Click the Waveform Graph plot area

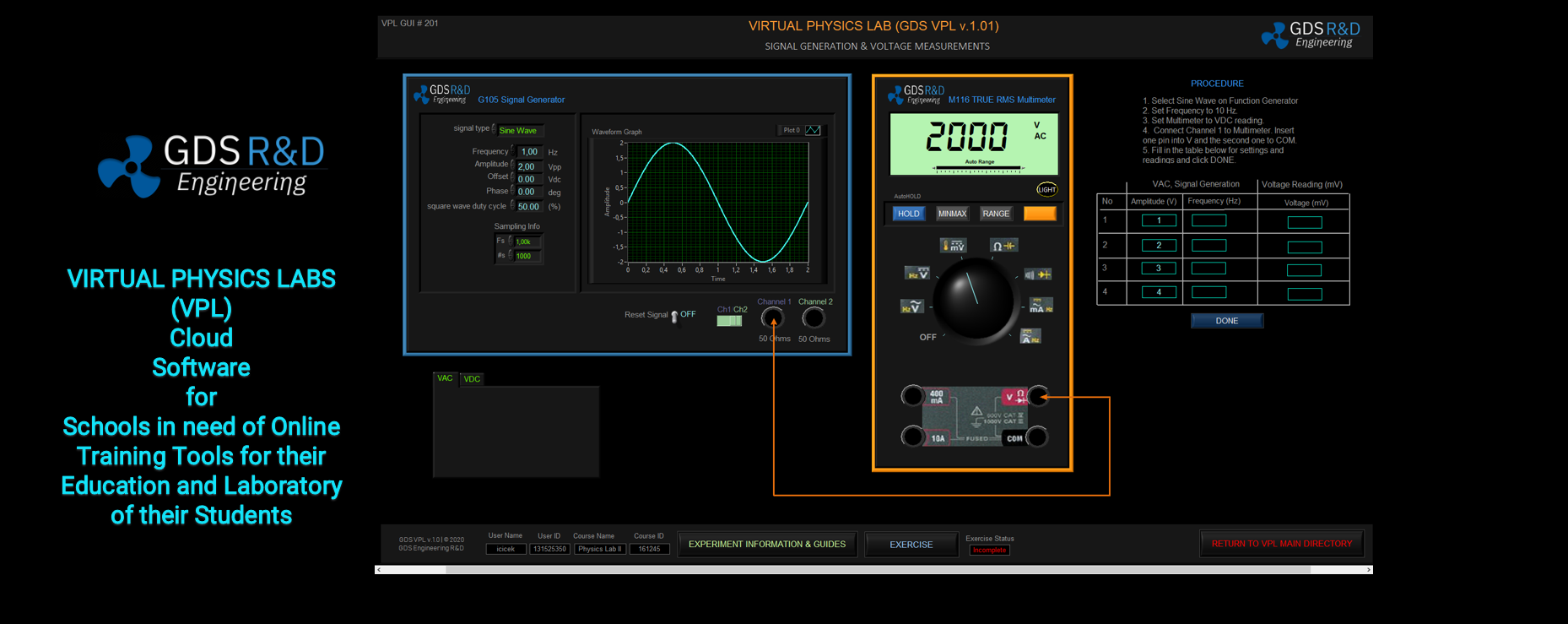pyautogui.click(x=718, y=202)
